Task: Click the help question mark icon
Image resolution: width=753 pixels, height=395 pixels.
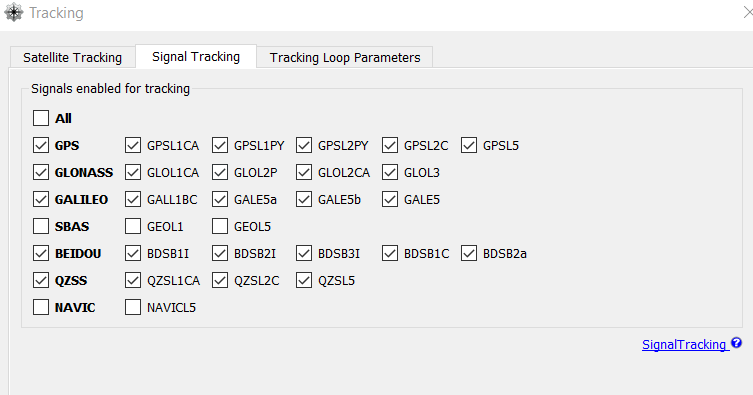Action: 736,343
